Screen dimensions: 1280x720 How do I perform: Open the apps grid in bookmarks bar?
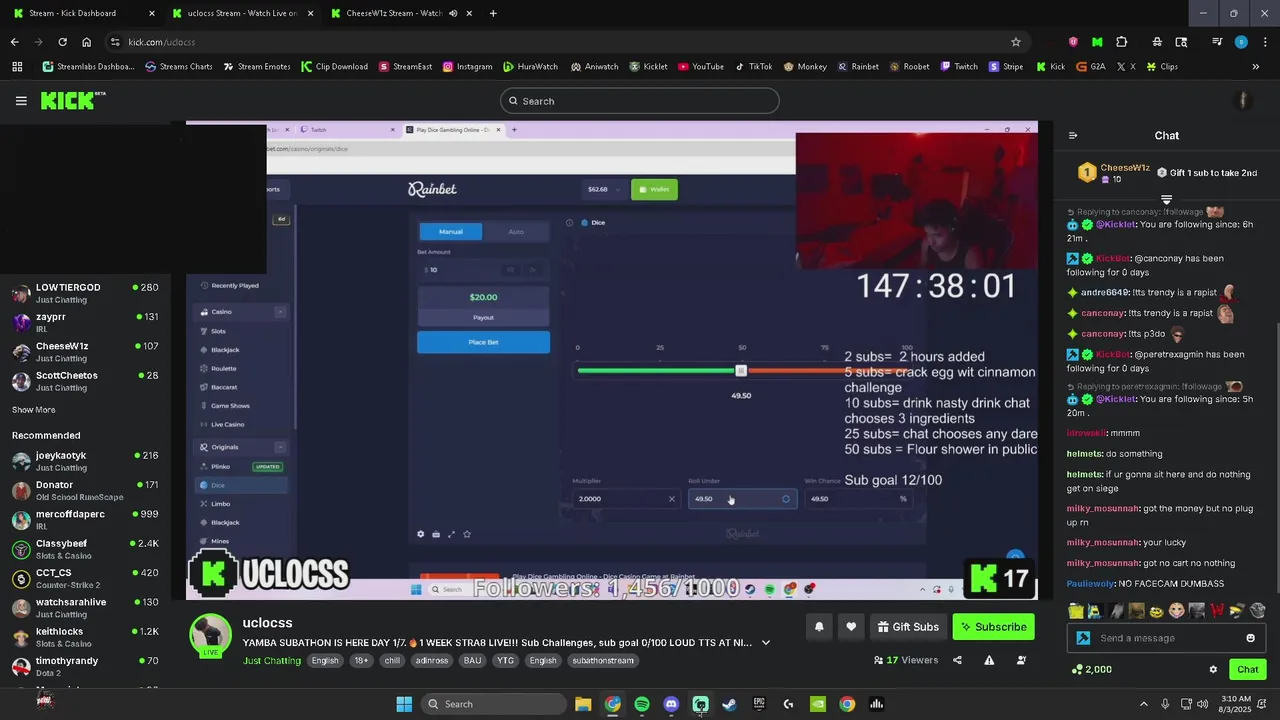click(x=17, y=67)
